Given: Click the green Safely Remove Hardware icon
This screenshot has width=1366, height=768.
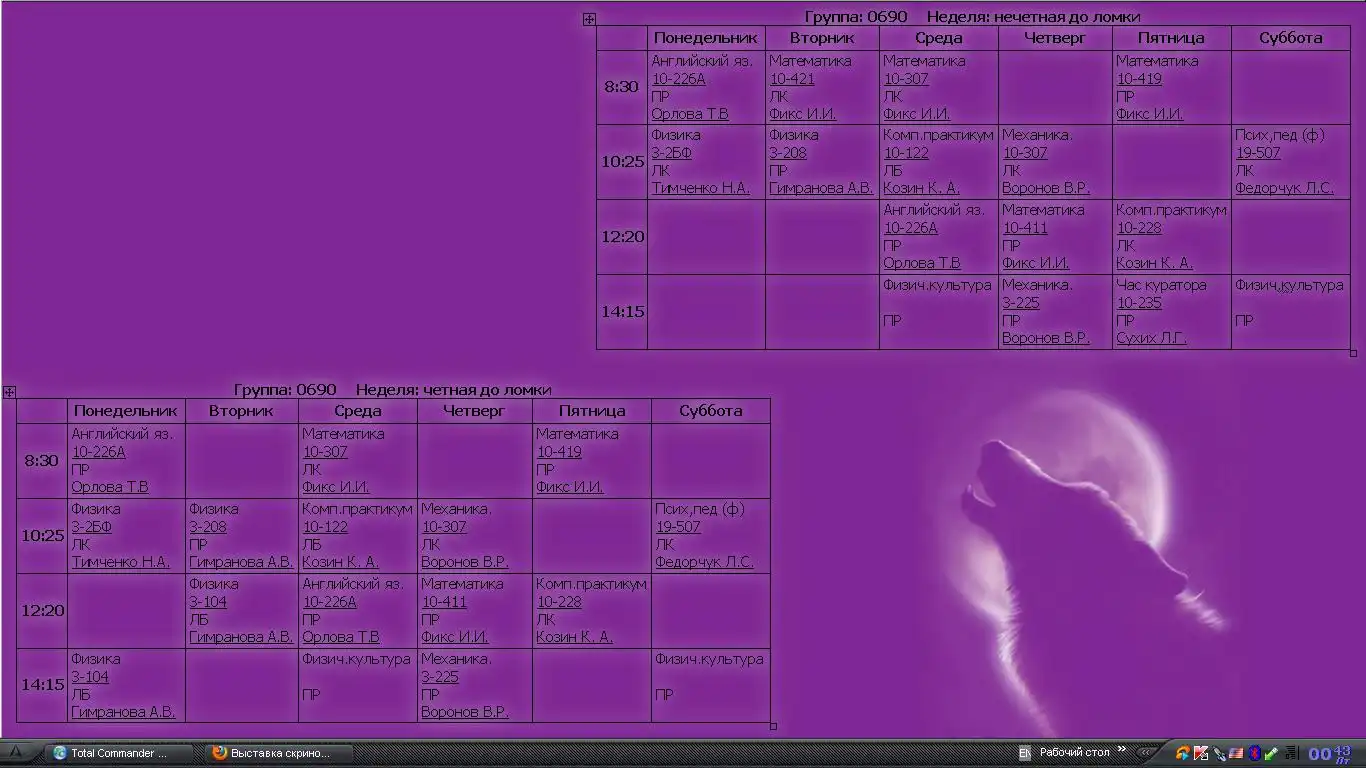Looking at the screenshot, I should (x=1271, y=753).
